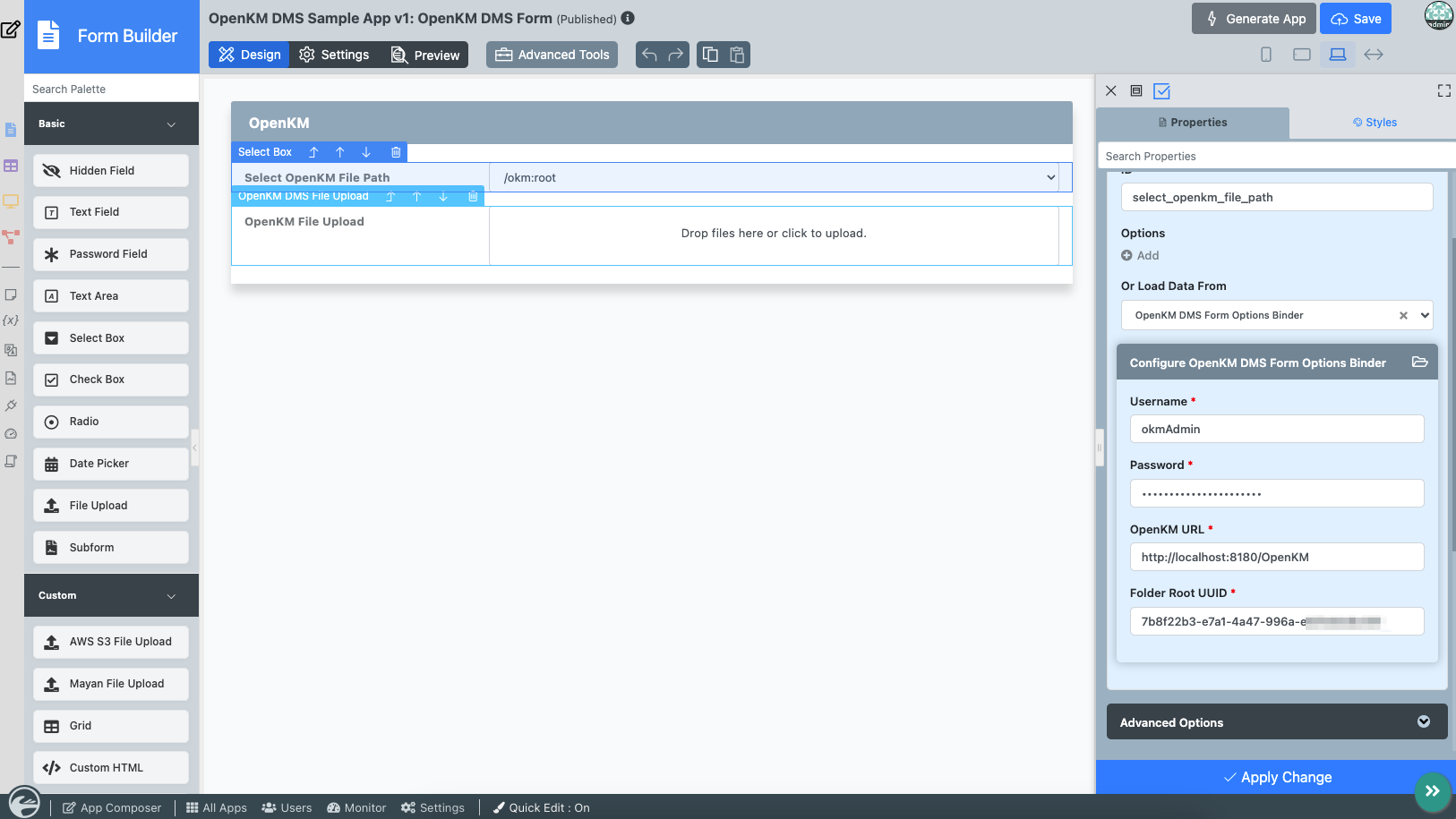The width and height of the screenshot is (1456, 819).
Task: Save the form
Action: coord(1356,19)
